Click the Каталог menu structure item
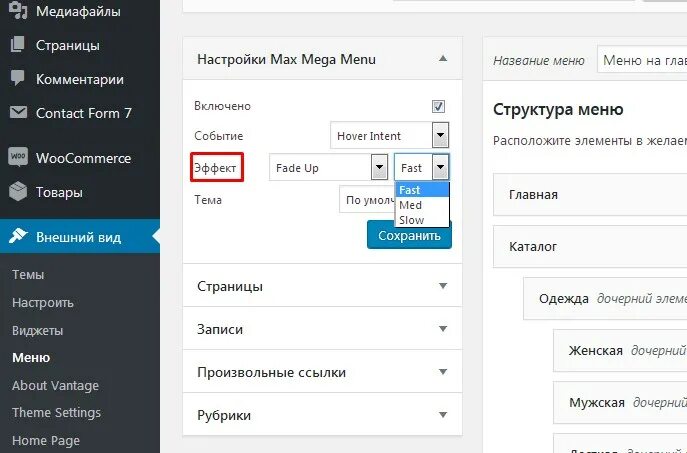The height and width of the screenshot is (453, 687). [590, 247]
